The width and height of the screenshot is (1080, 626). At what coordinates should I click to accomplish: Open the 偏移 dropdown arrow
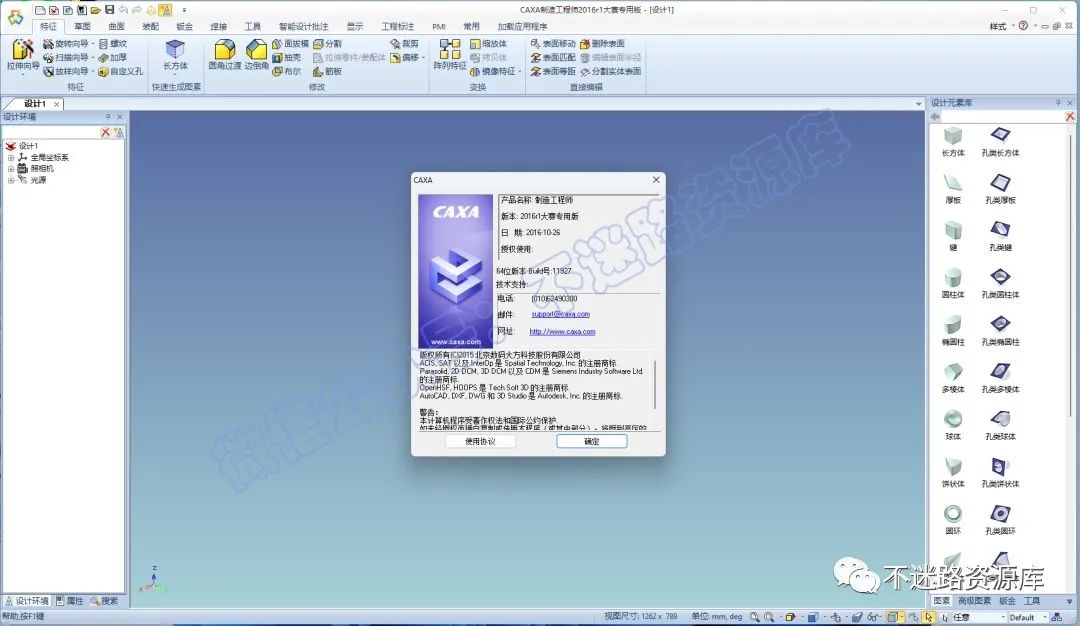coord(423,58)
